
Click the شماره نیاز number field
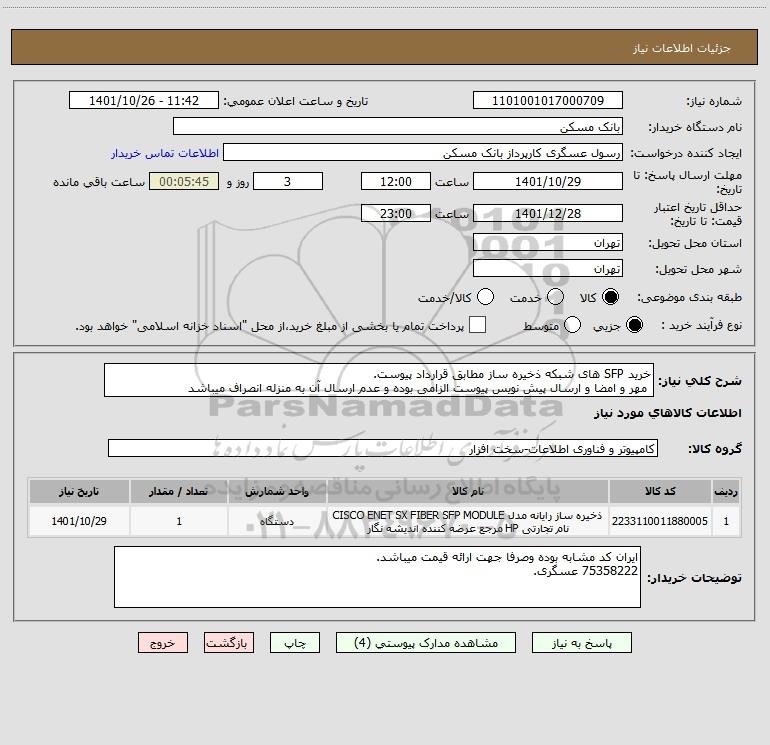click(546, 101)
